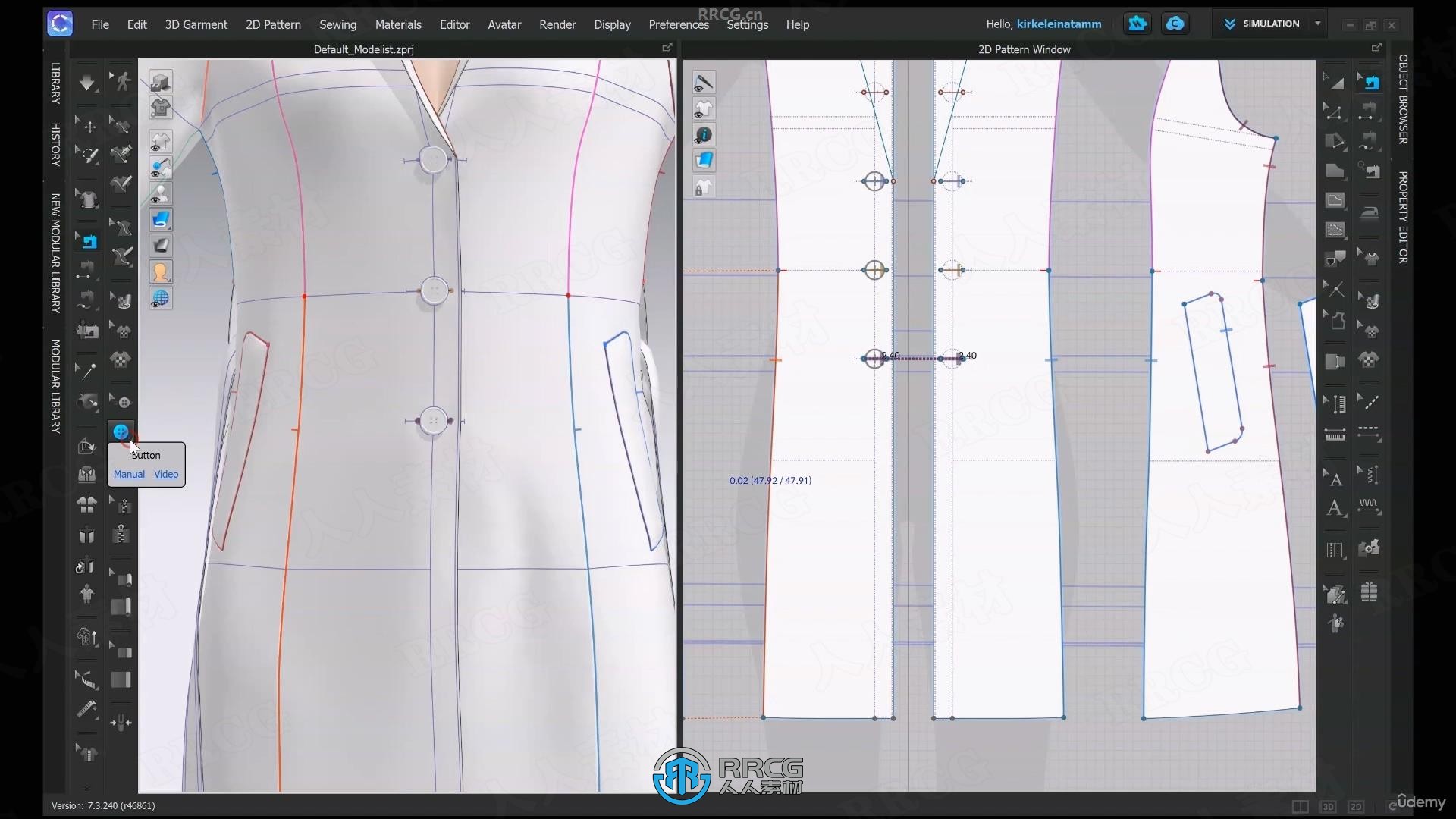Screen dimensions: 1456x819
Task: Click the Edit Annotation A tool
Action: tap(1335, 479)
